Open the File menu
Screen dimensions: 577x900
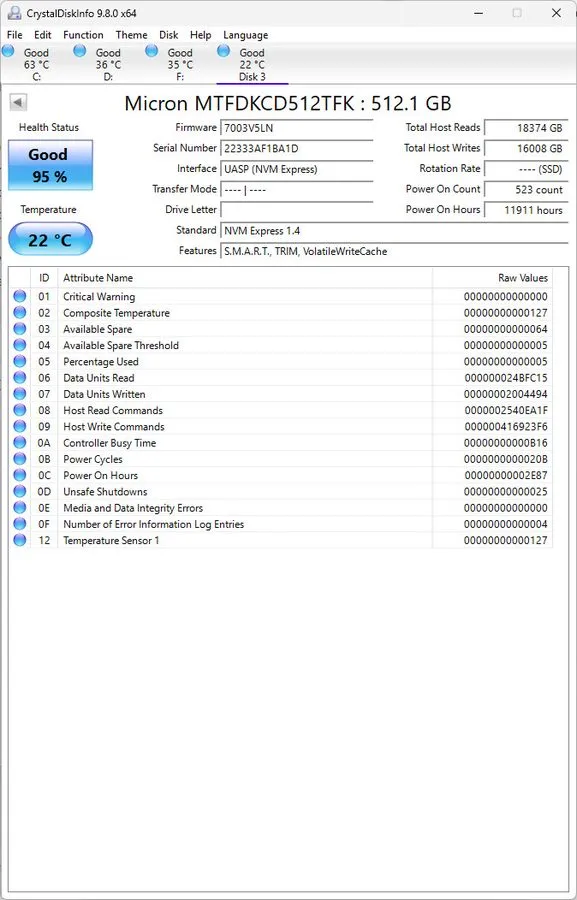tap(15, 35)
